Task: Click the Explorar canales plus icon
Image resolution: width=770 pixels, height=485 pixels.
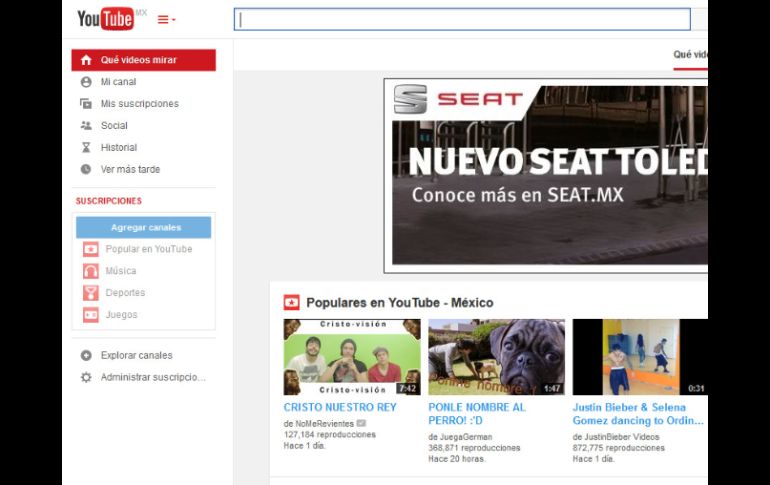Action: point(86,355)
